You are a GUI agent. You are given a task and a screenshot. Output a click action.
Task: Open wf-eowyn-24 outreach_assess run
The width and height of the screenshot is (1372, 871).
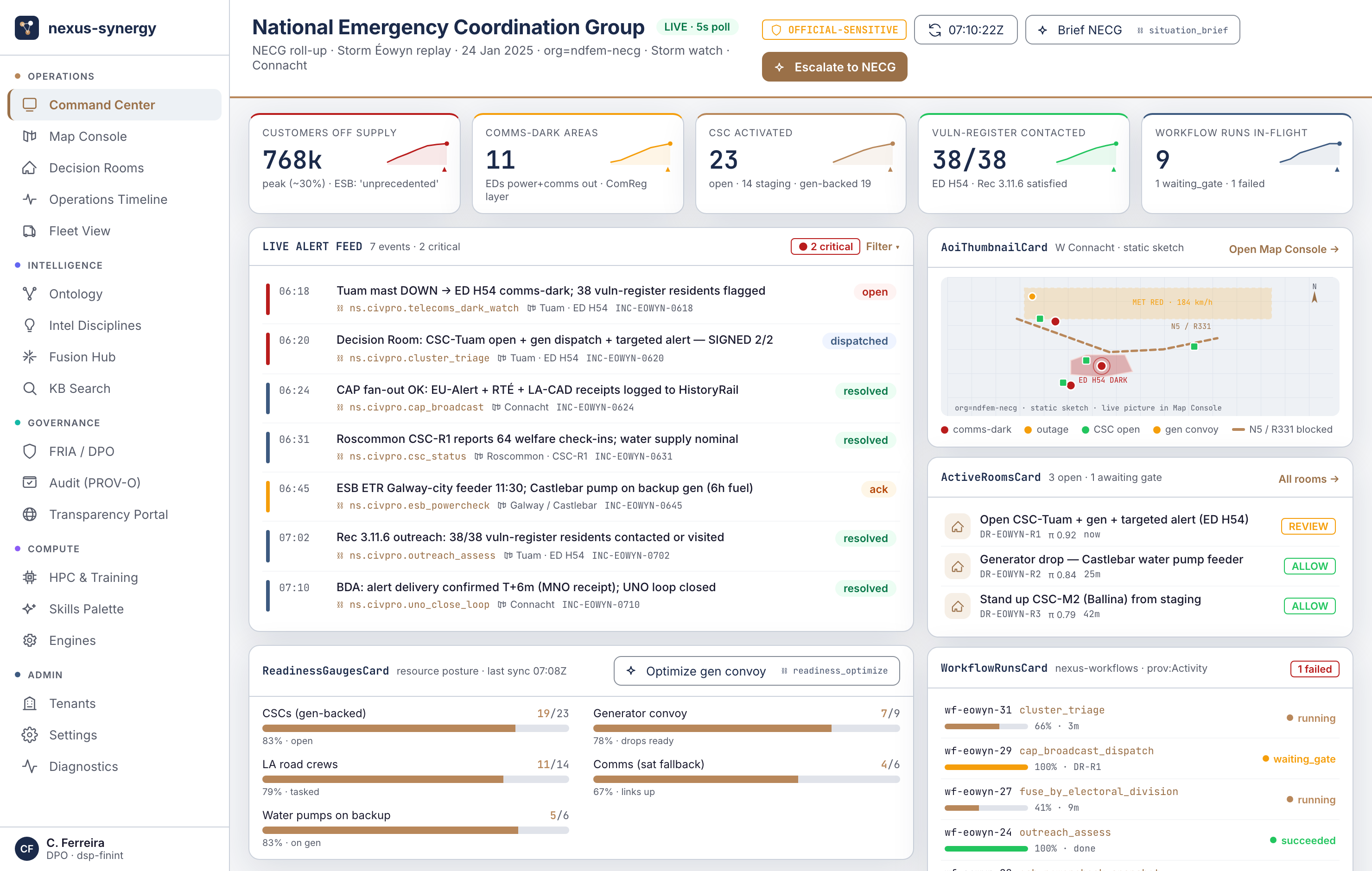(x=1139, y=840)
